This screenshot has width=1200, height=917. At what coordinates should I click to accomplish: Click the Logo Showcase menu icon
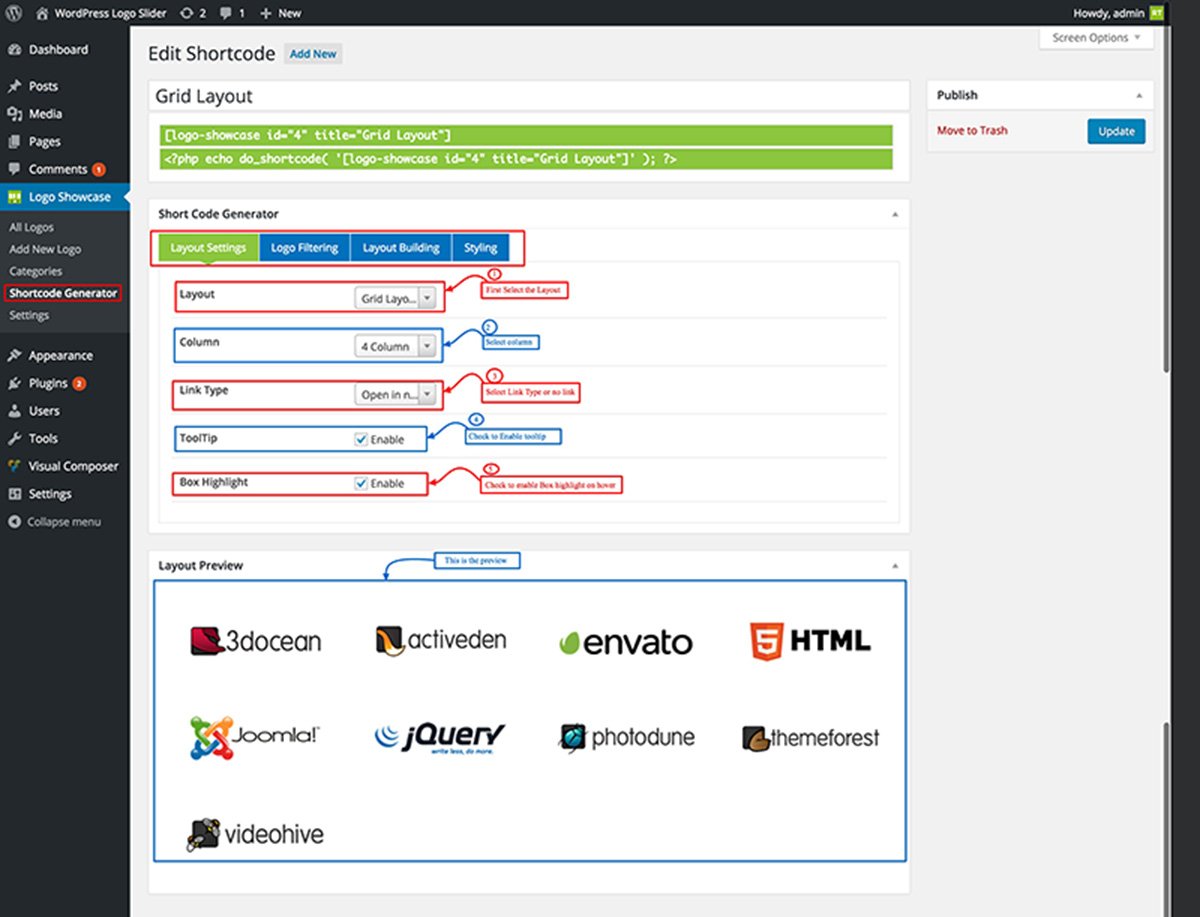(x=15, y=197)
